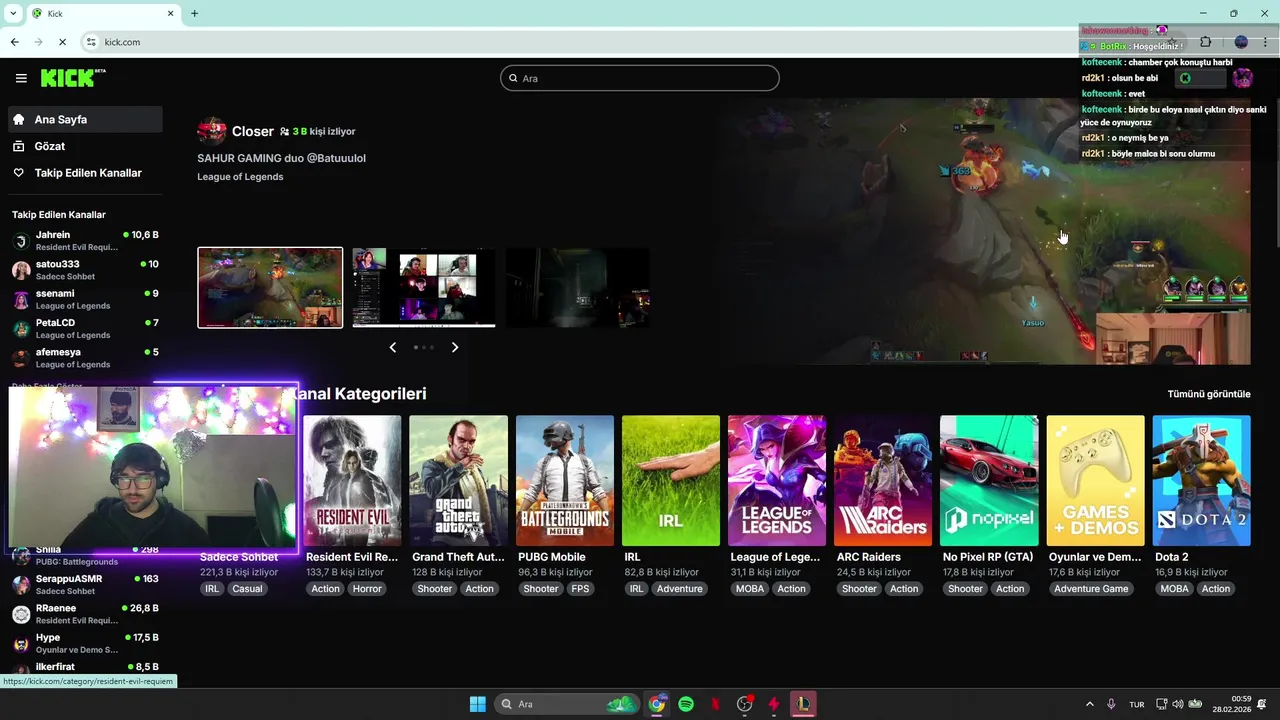The image size is (1280, 720).
Task: Select the second carousel thumbnail with webcams
Action: 424,287
